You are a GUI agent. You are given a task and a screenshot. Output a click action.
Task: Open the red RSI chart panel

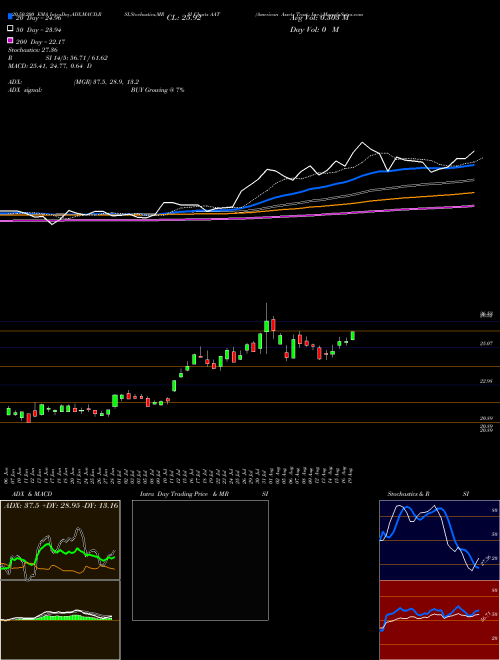[x=439, y=620]
